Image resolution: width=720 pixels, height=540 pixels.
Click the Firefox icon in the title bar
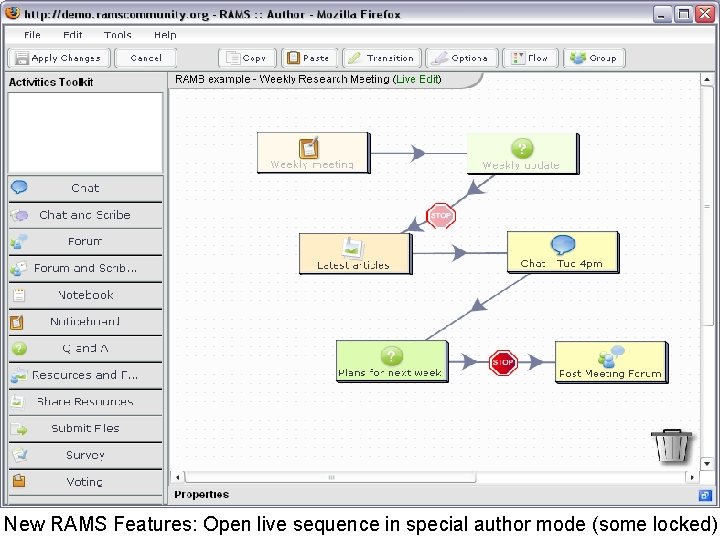click(x=12, y=12)
